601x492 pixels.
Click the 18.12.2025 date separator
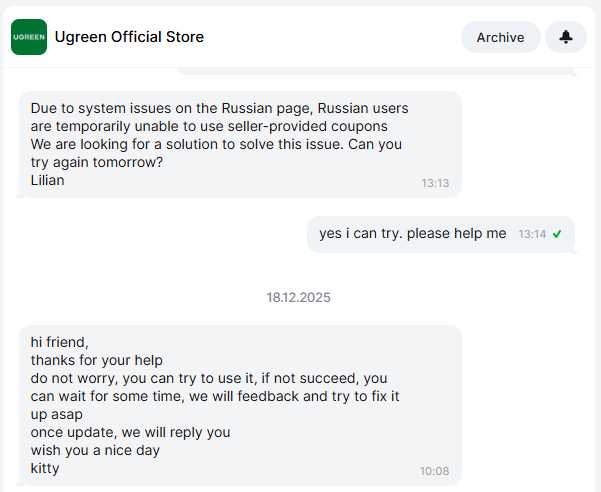click(298, 297)
